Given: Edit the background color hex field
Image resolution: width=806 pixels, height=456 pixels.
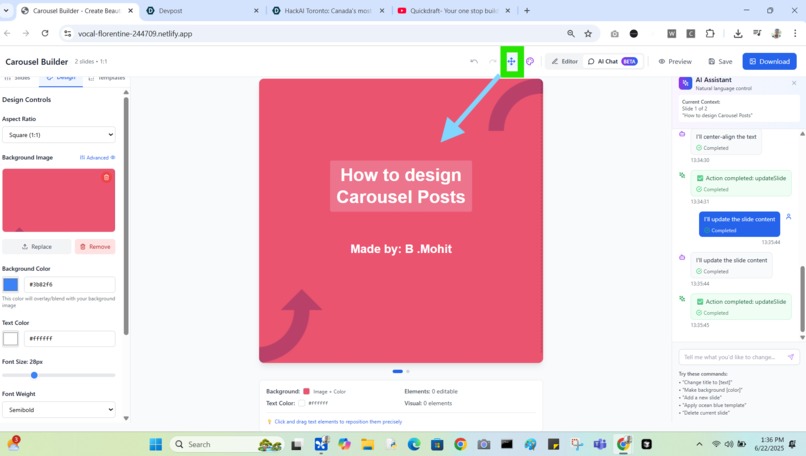Looking at the screenshot, I should (x=69, y=284).
